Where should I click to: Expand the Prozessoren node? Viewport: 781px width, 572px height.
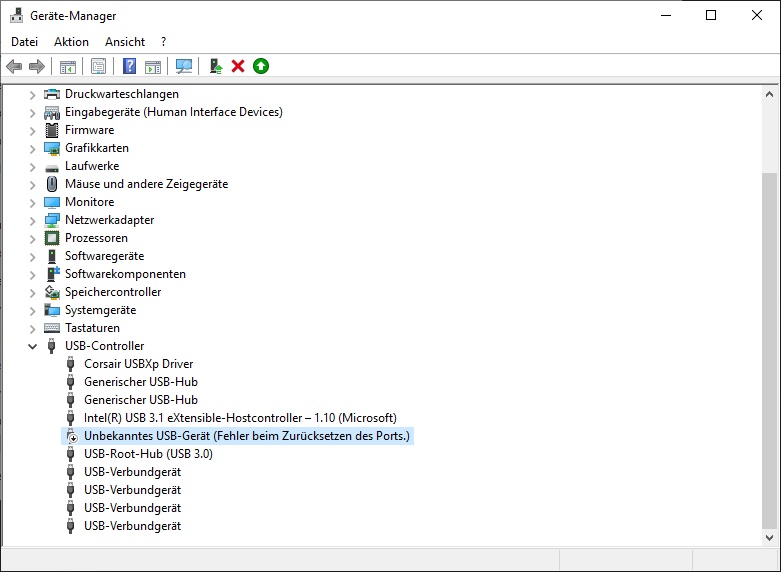pos(32,238)
